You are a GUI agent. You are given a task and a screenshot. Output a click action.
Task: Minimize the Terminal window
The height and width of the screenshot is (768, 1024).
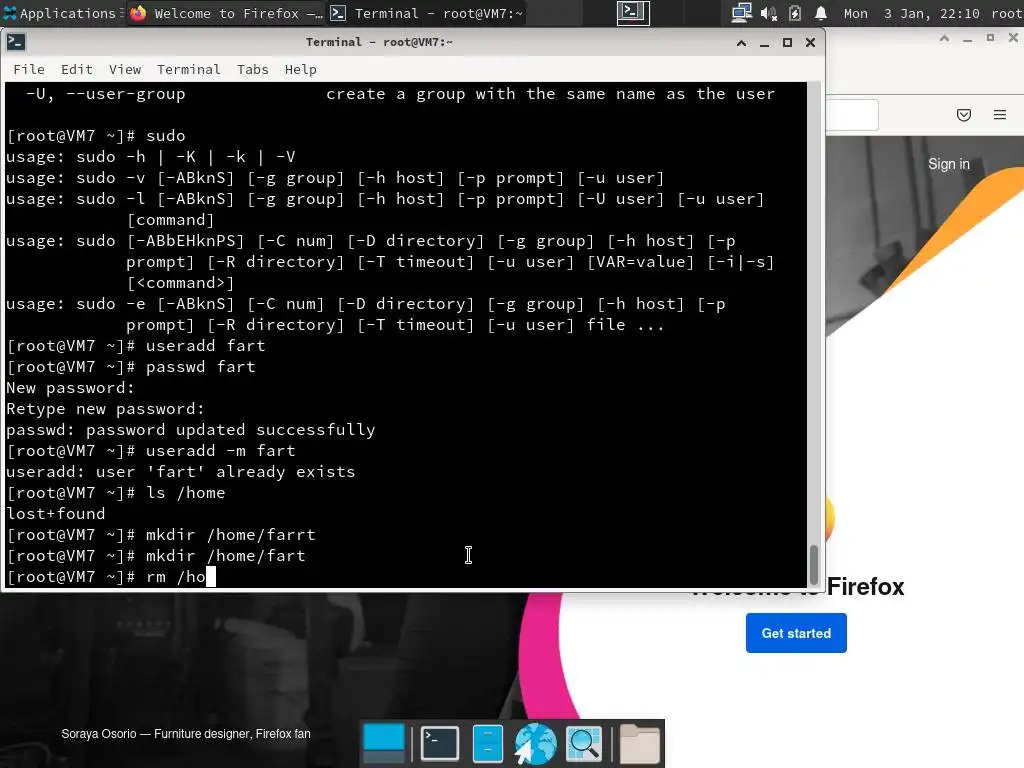[764, 42]
